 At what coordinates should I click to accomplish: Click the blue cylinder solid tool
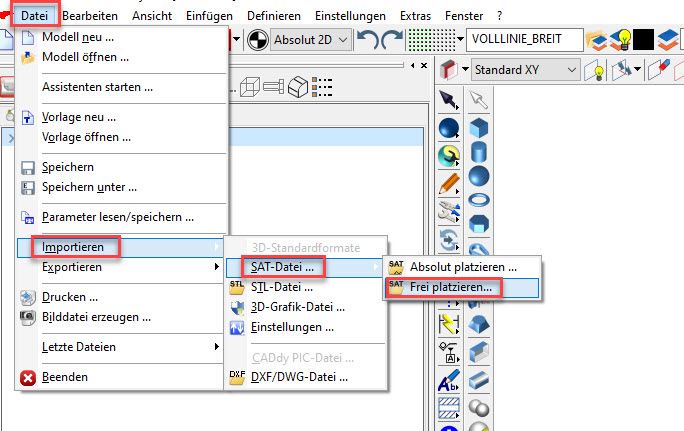click(x=479, y=152)
